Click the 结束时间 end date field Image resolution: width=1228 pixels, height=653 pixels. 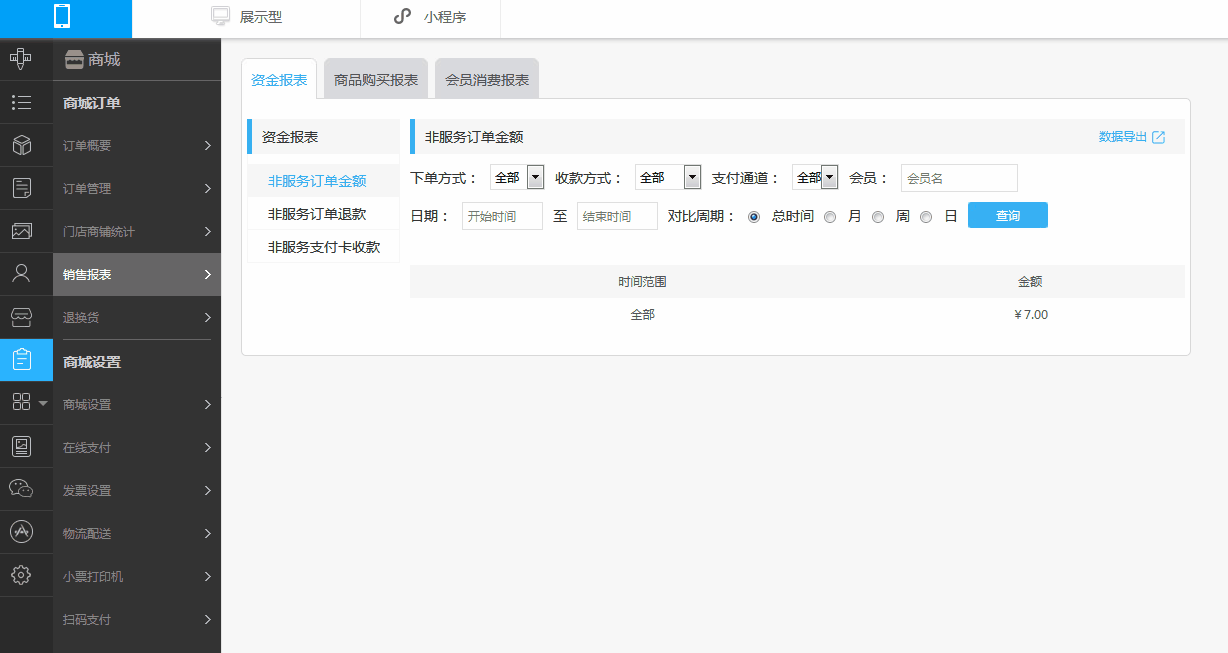coord(617,216)
